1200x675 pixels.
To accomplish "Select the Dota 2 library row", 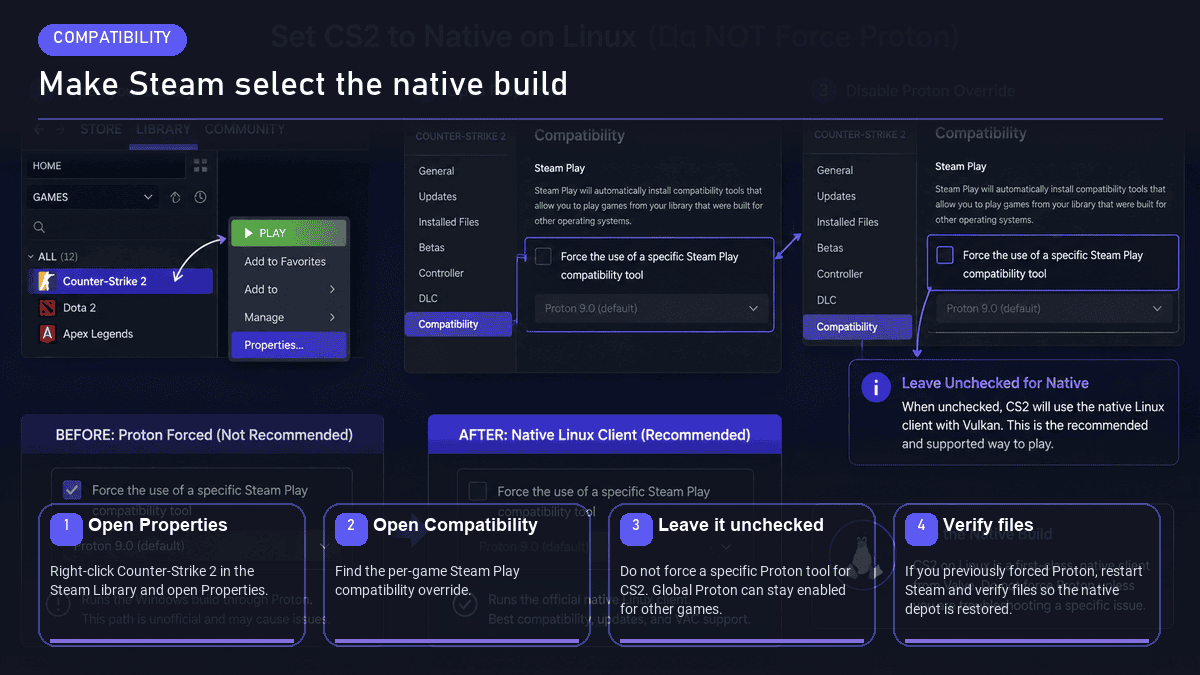I will [x=120, y=308].
